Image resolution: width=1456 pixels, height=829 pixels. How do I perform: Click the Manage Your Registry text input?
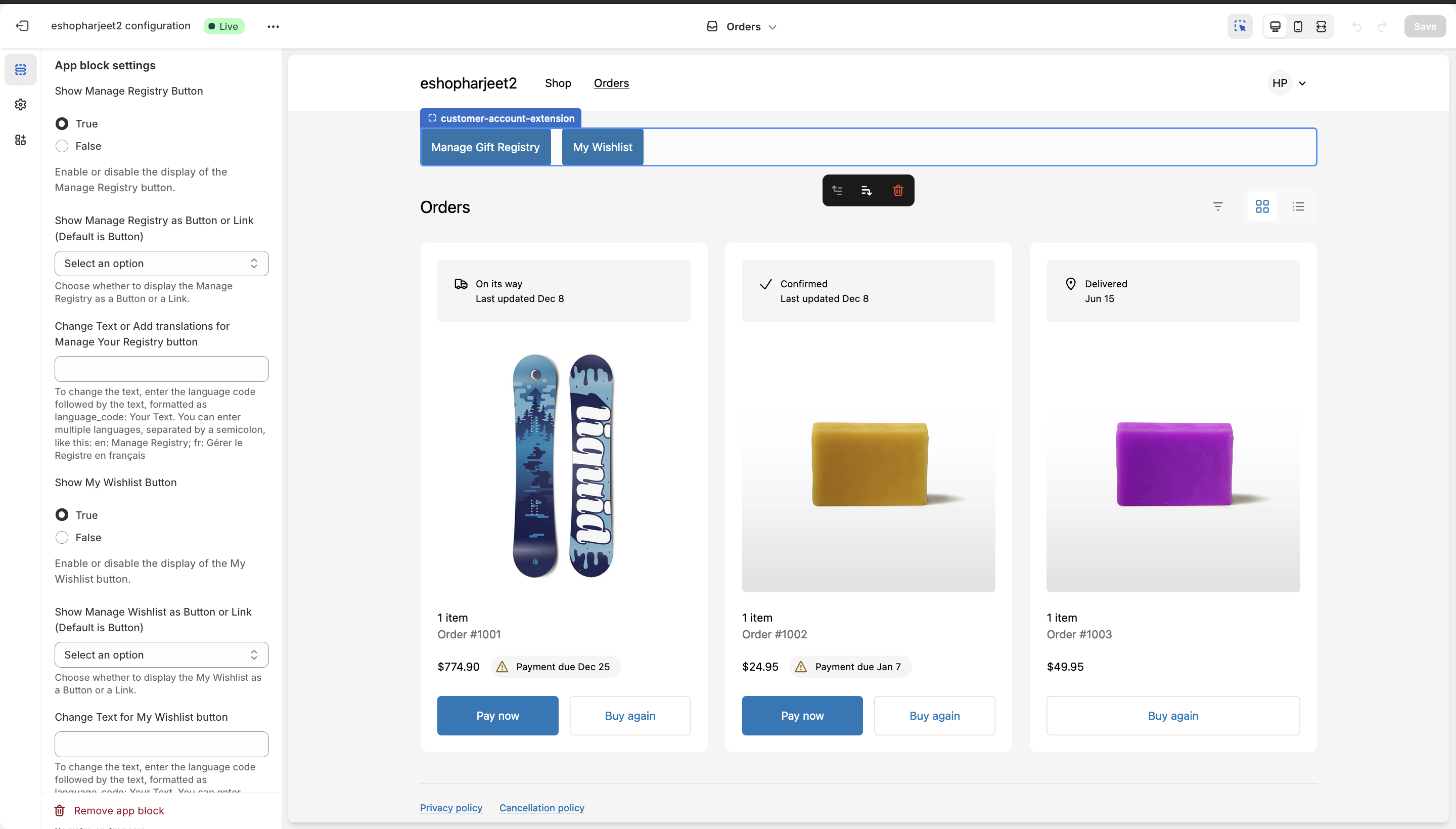pos(162,369)
